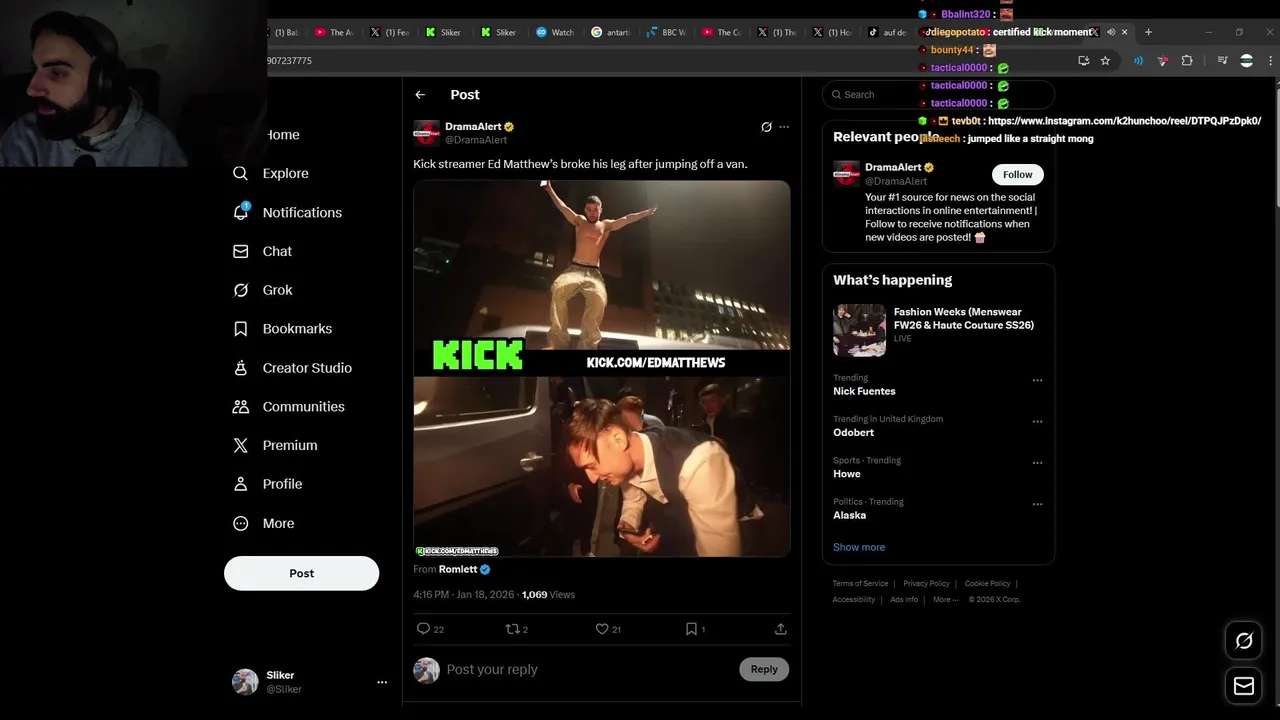Open More options for post (three dots)
The width and height of the screenshot is (1280, 720).
click(x=784, y=127)
